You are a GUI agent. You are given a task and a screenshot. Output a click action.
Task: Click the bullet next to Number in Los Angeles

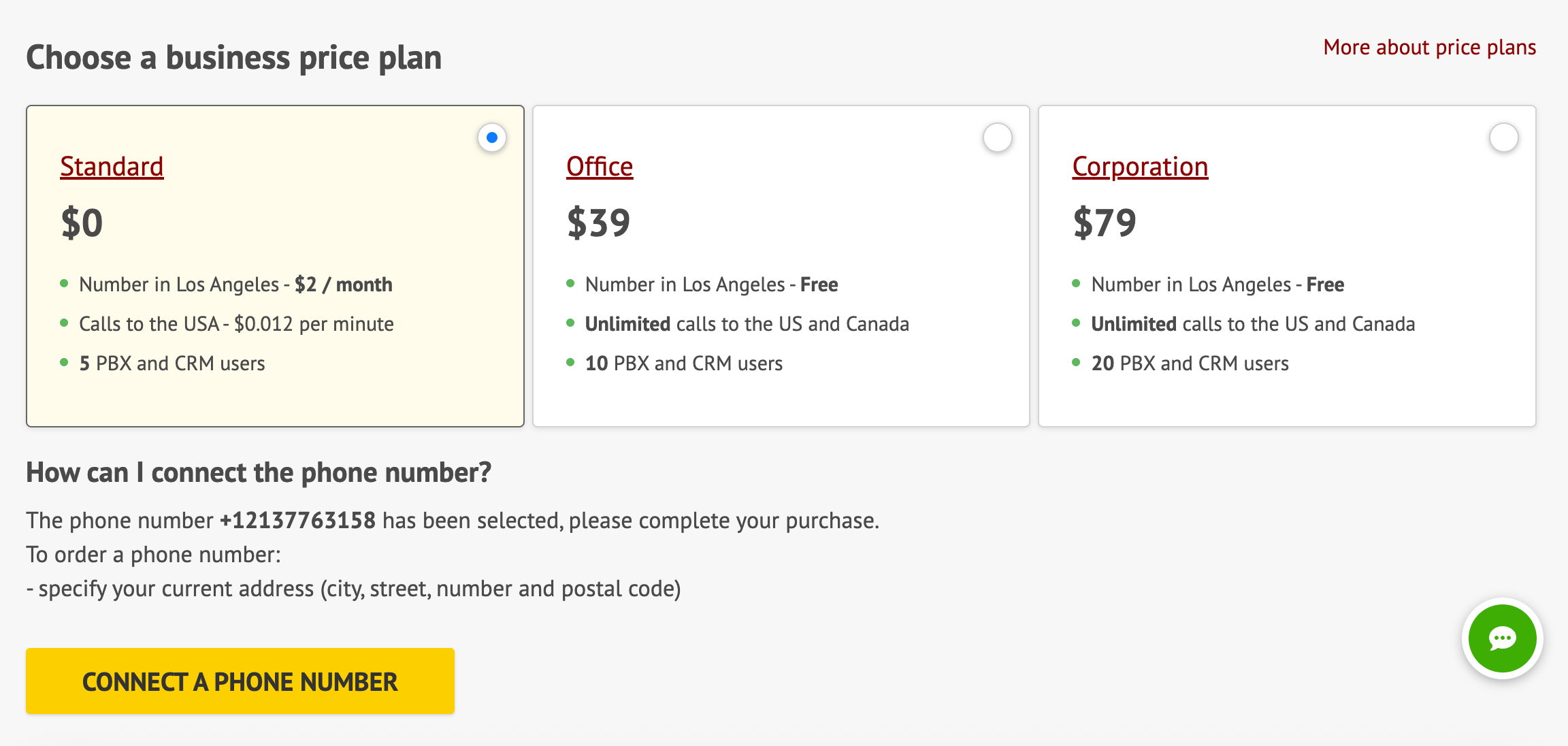65,285
